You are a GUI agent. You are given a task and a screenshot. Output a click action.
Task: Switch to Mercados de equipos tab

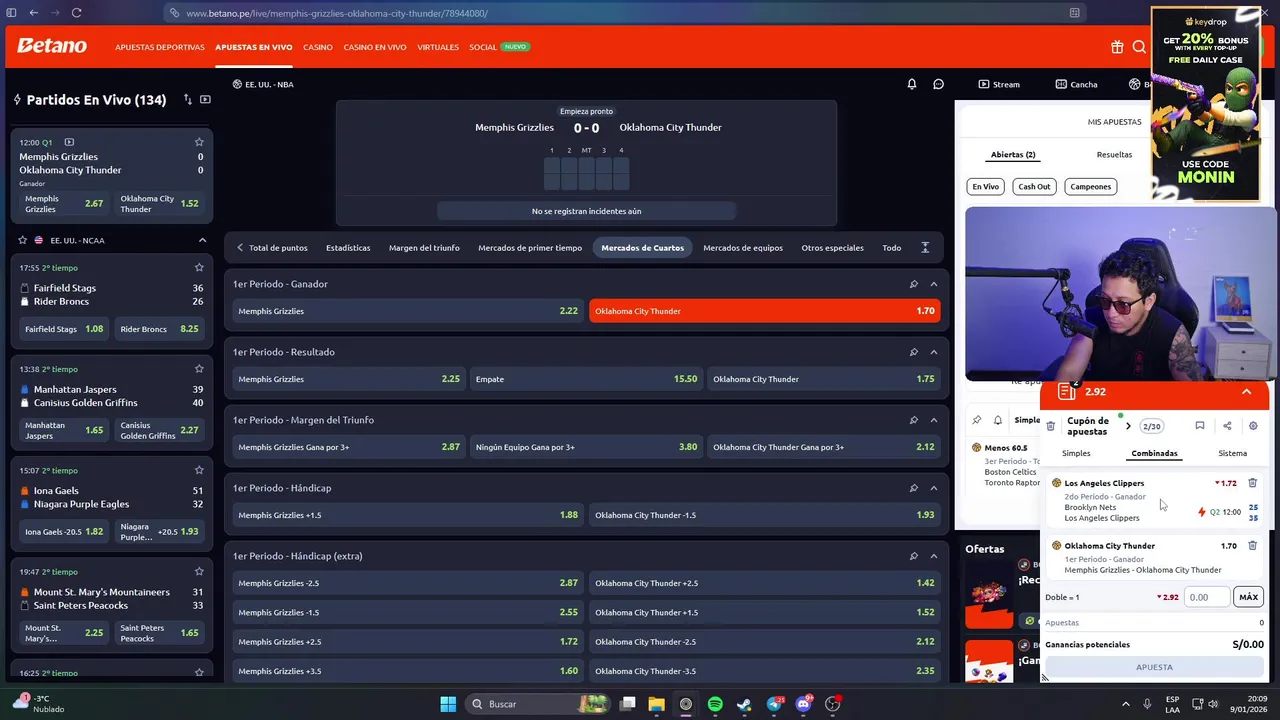(x=743, y=248)
